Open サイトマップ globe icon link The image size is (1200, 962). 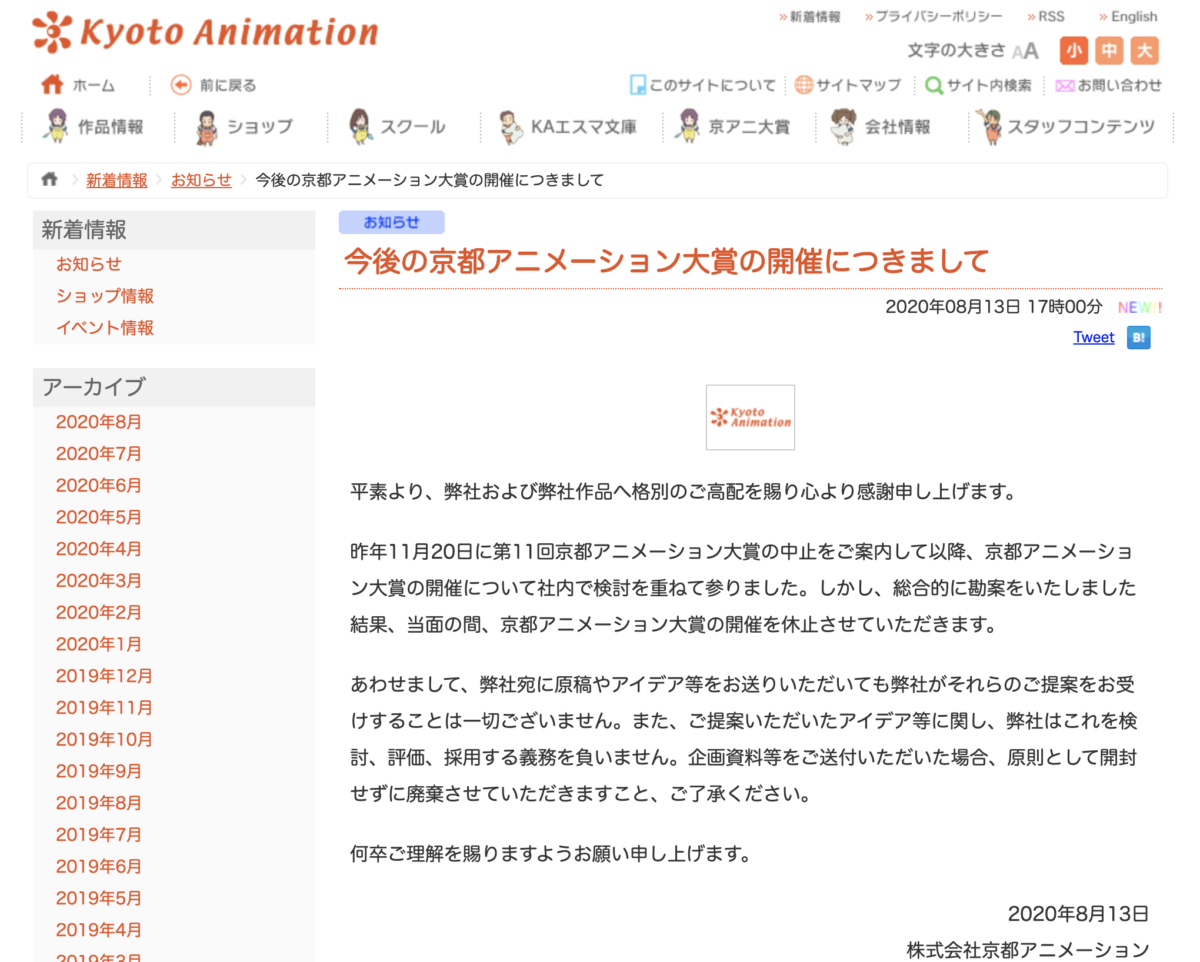pyautogui.click(x=803, y=85)
